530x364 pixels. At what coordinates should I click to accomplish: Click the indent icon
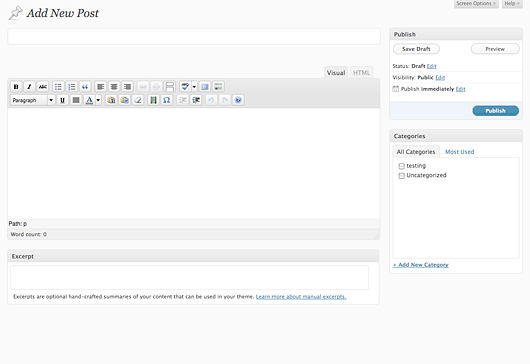196,100
